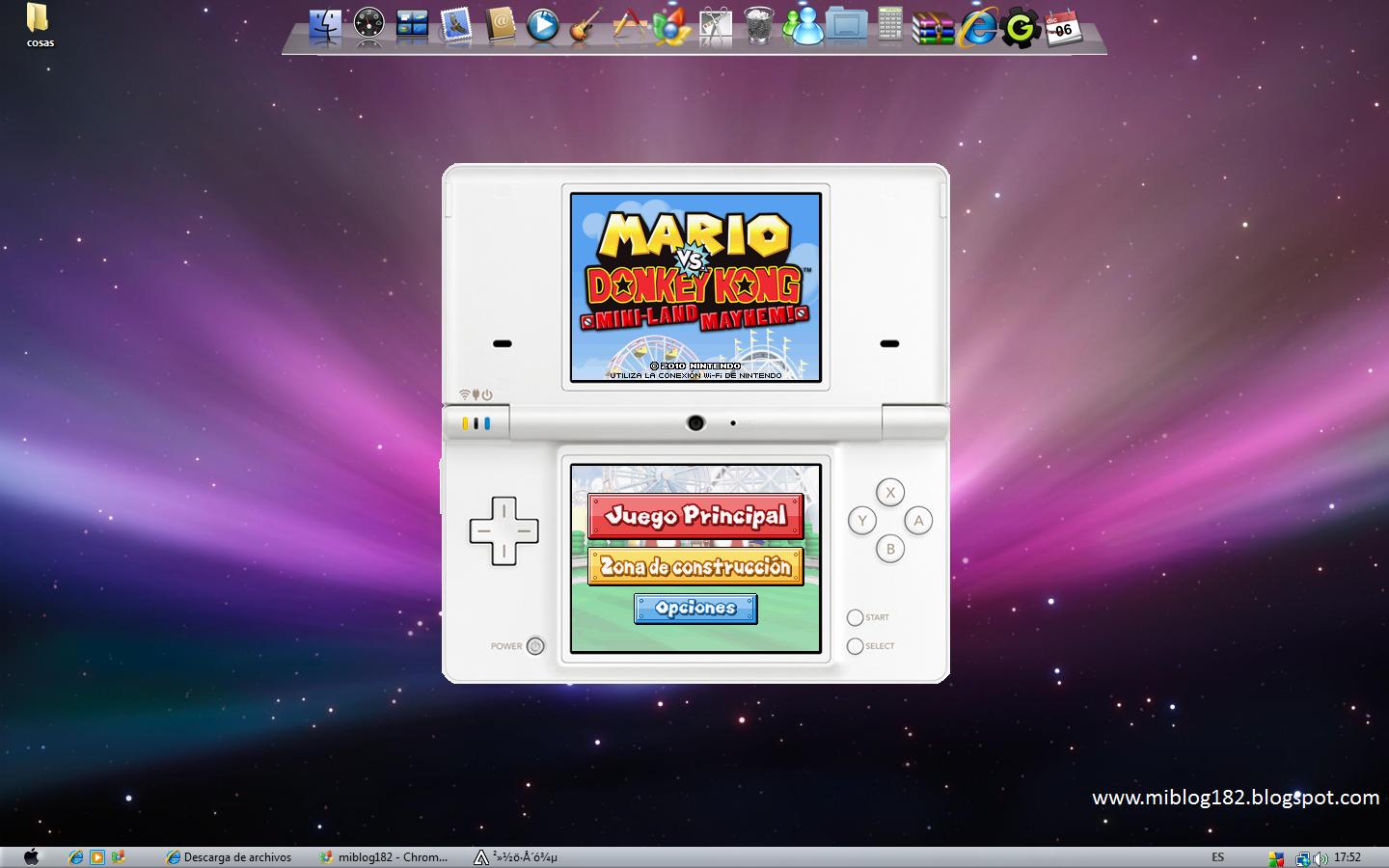This screenshot has height=868, width=1389.
Task: Open the Applications pencil-ruler icon in dock
Action: (x=629, y=25)
